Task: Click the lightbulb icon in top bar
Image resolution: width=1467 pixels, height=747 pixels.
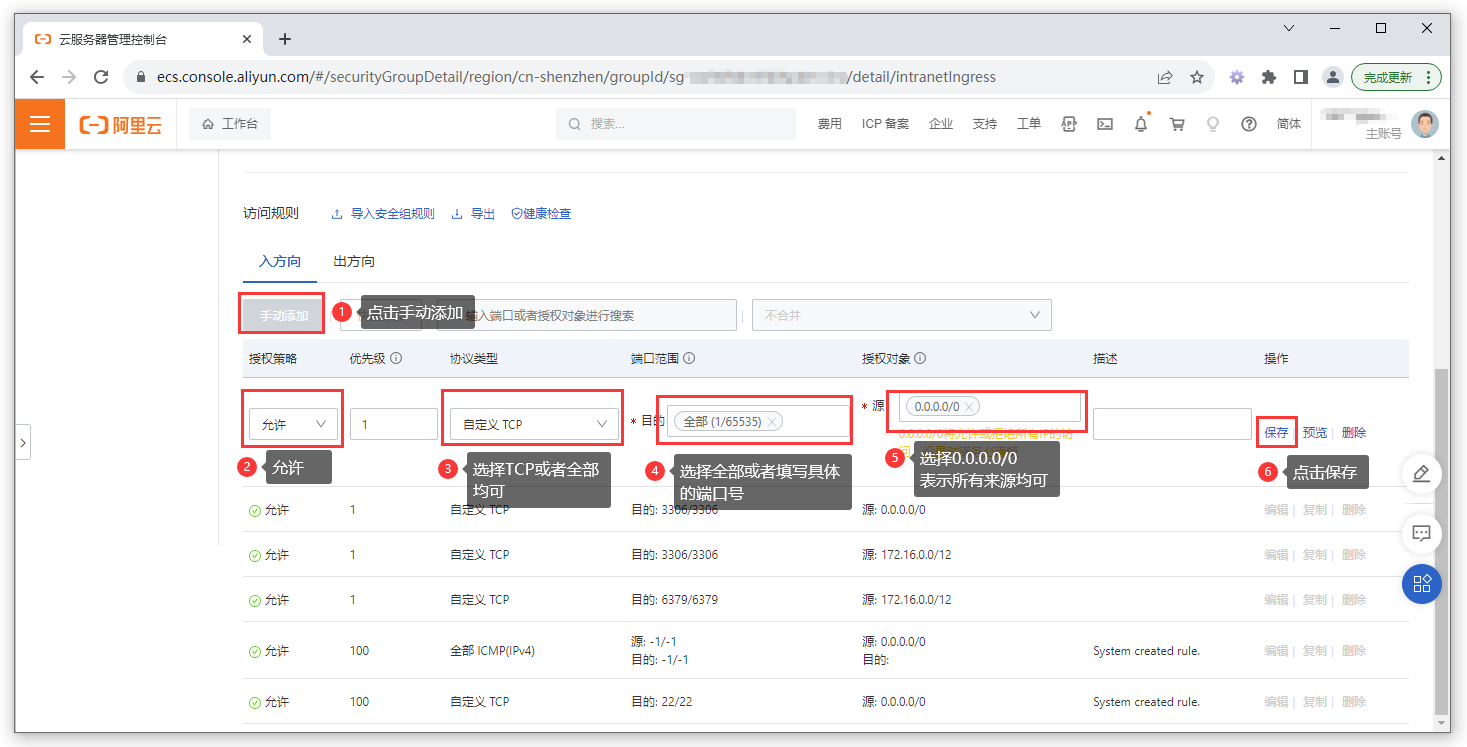Action: coord(1213,123)
